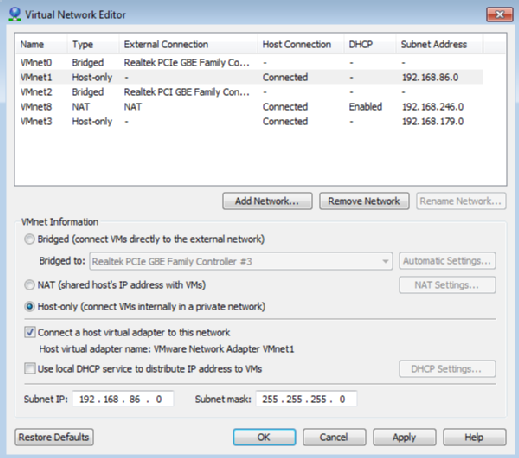Click the Connected cell in VMnet1 row
The height and width of the screenshot is (458, 519).
click(285, 77)
